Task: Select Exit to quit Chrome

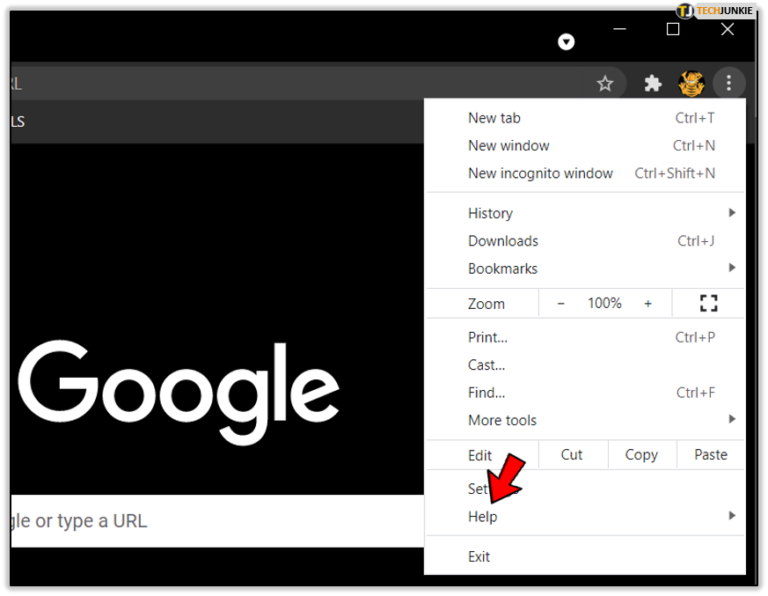Action: tap(479, 556)
